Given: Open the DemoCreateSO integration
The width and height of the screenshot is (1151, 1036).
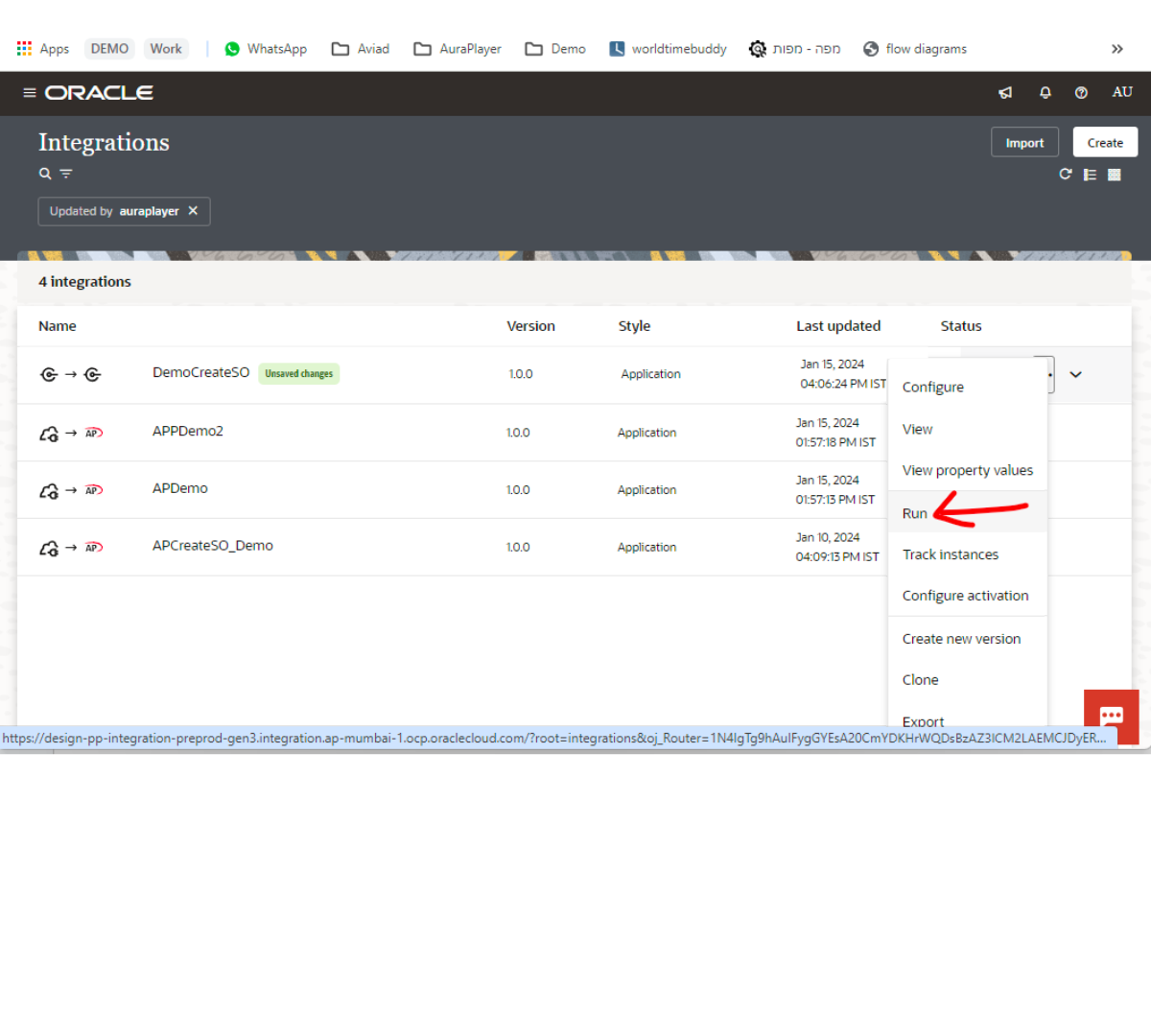Looking at the screenshot, I should click(x=200, y=372).
